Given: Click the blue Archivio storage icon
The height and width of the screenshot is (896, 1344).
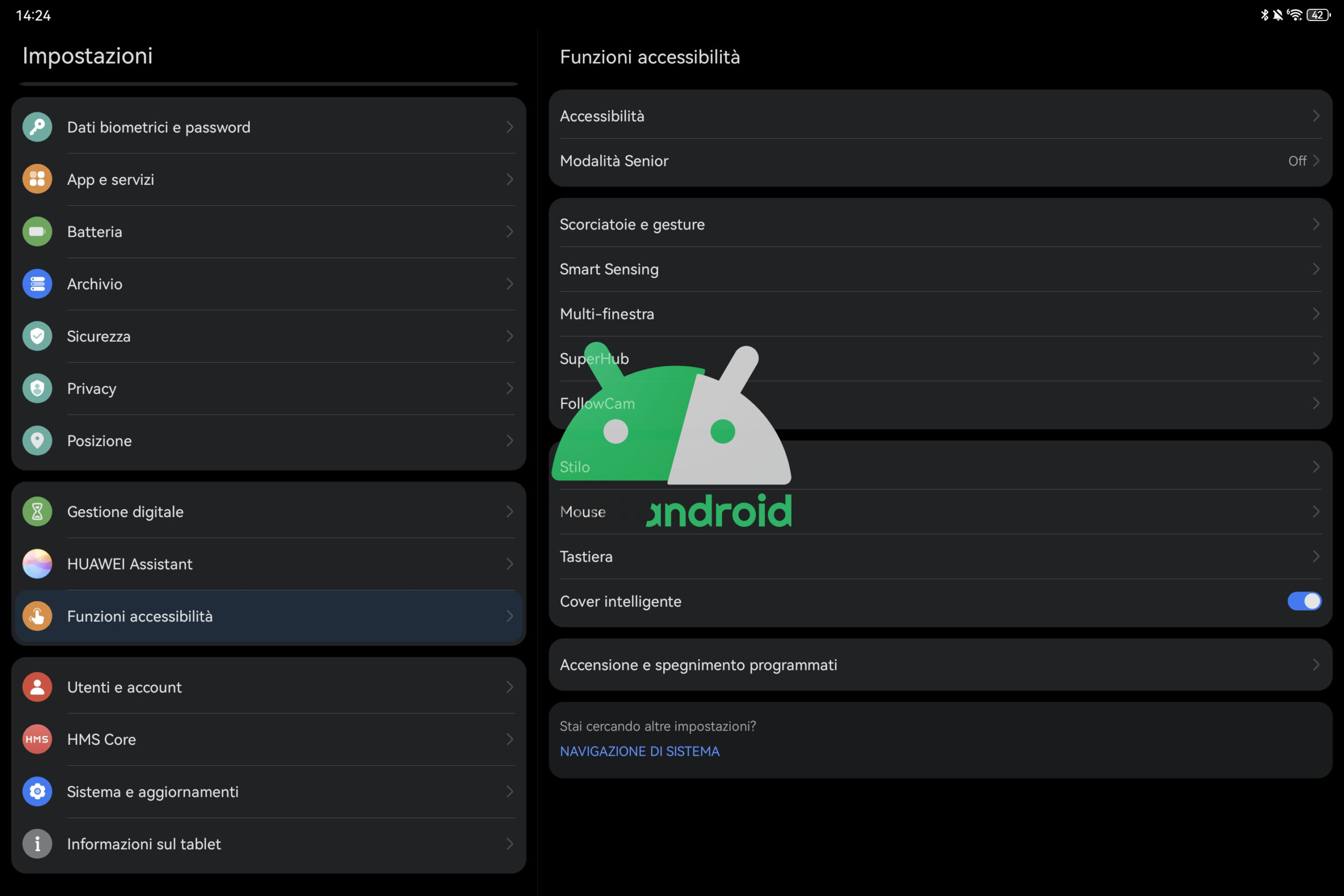Looking at the screenshot, I should tap(37, 284).
